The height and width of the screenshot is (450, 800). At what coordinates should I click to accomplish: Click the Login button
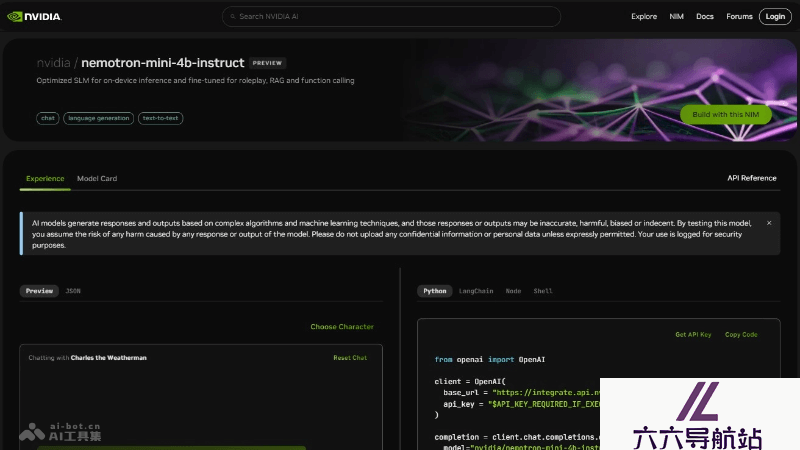pyautogui.click(x=775, y=16)
